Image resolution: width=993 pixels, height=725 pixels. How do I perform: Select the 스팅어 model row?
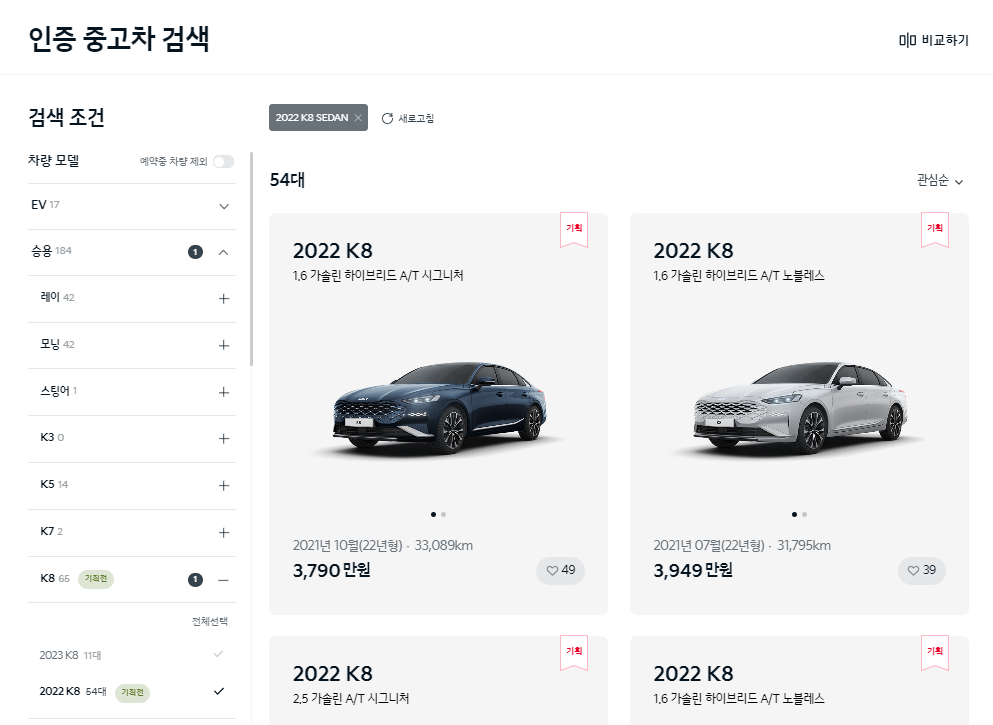[132, 392]
